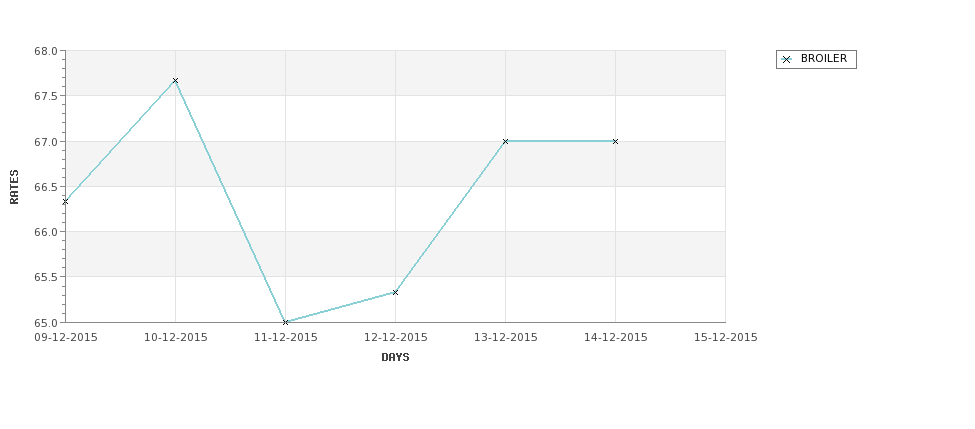This screenshot has height=429, width=975.
Task: Click the peak data marker at 10-12-2015
Action: tap(175, 81)
